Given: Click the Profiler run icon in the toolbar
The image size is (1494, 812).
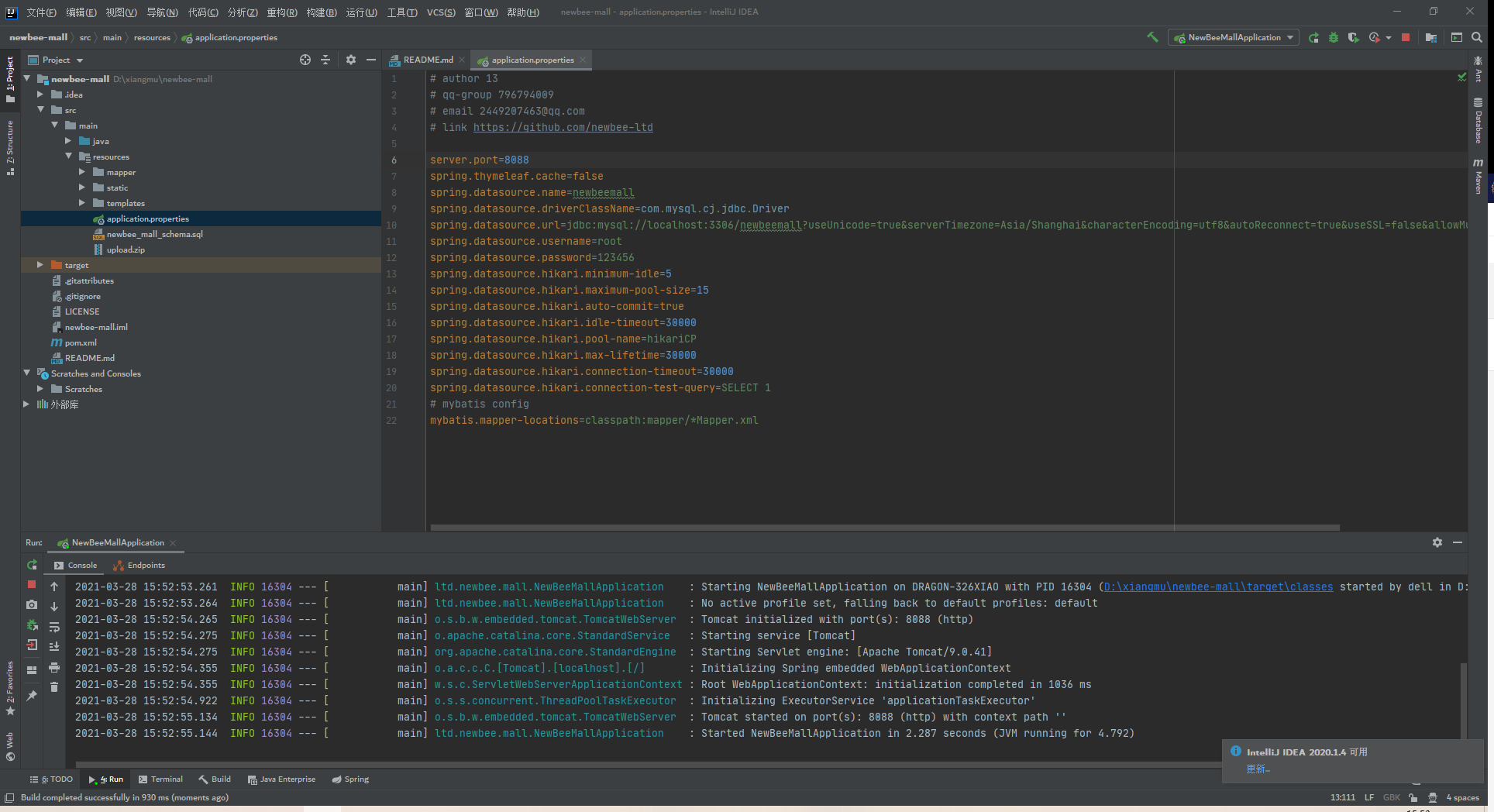Looking at the screenshot, I should click(1374, 37).
